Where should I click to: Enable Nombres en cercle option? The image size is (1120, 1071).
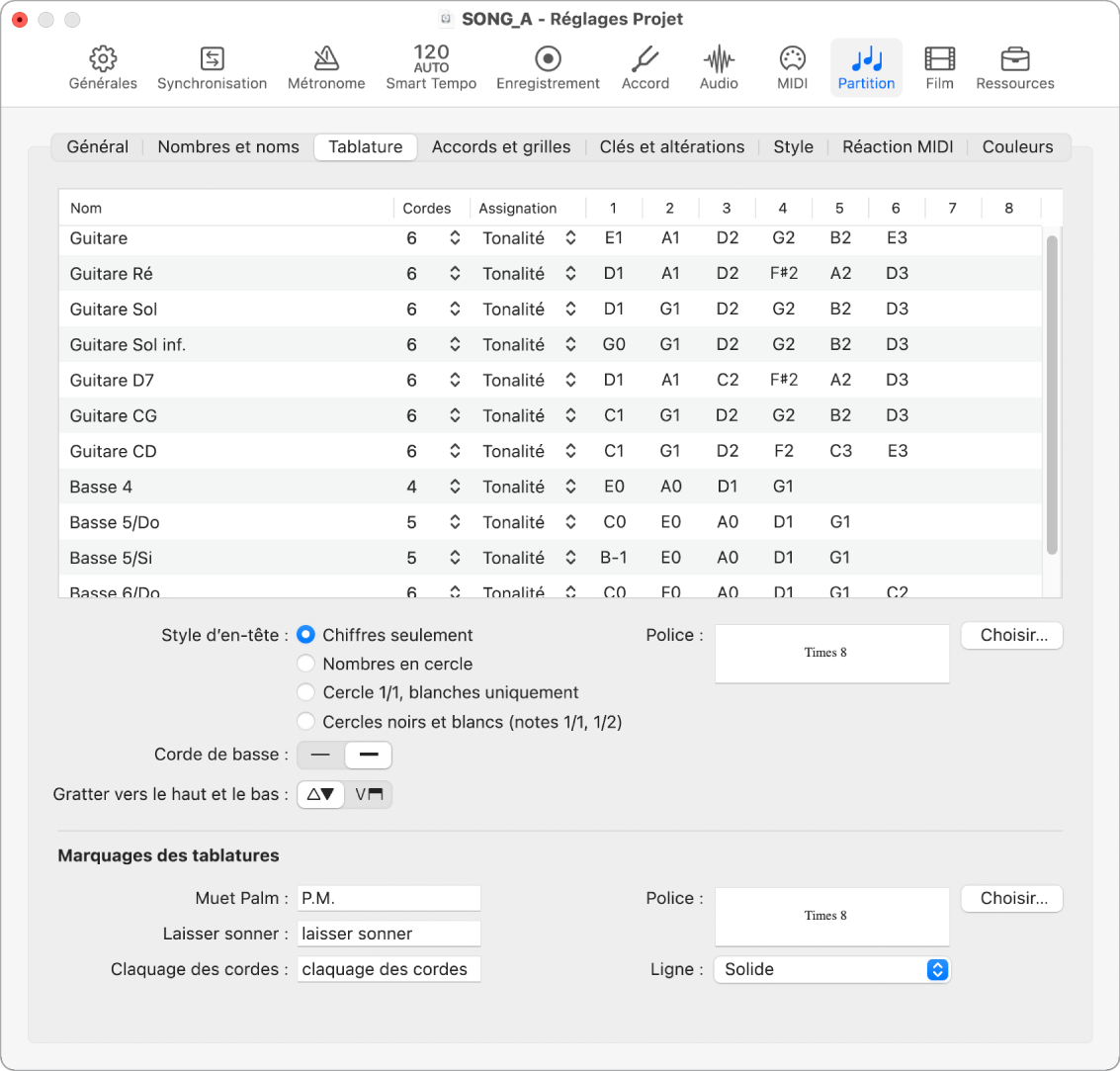[x=306, y=664]
